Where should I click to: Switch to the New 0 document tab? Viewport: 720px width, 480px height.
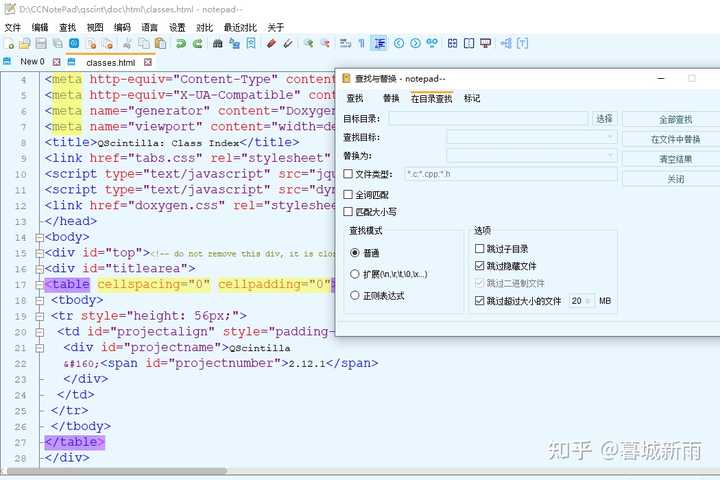tap(32, 62)
